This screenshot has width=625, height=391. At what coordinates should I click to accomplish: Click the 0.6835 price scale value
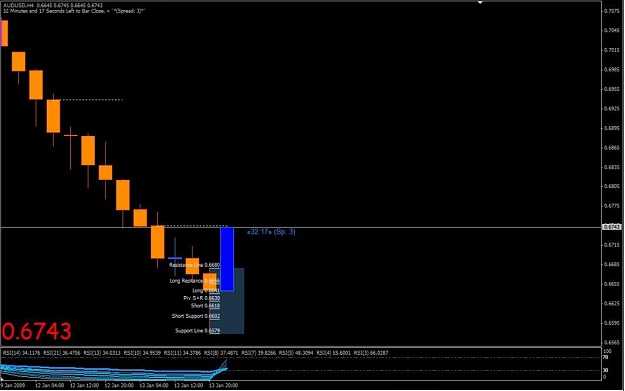[x=612, y=167]
